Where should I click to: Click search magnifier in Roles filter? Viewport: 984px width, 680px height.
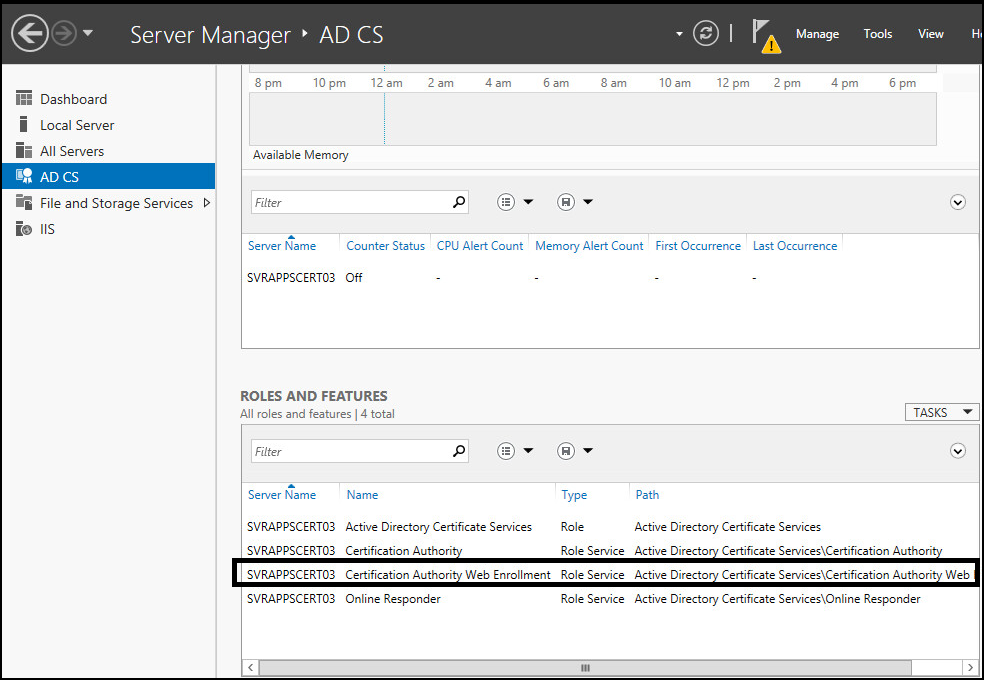[x=459, y=451]
